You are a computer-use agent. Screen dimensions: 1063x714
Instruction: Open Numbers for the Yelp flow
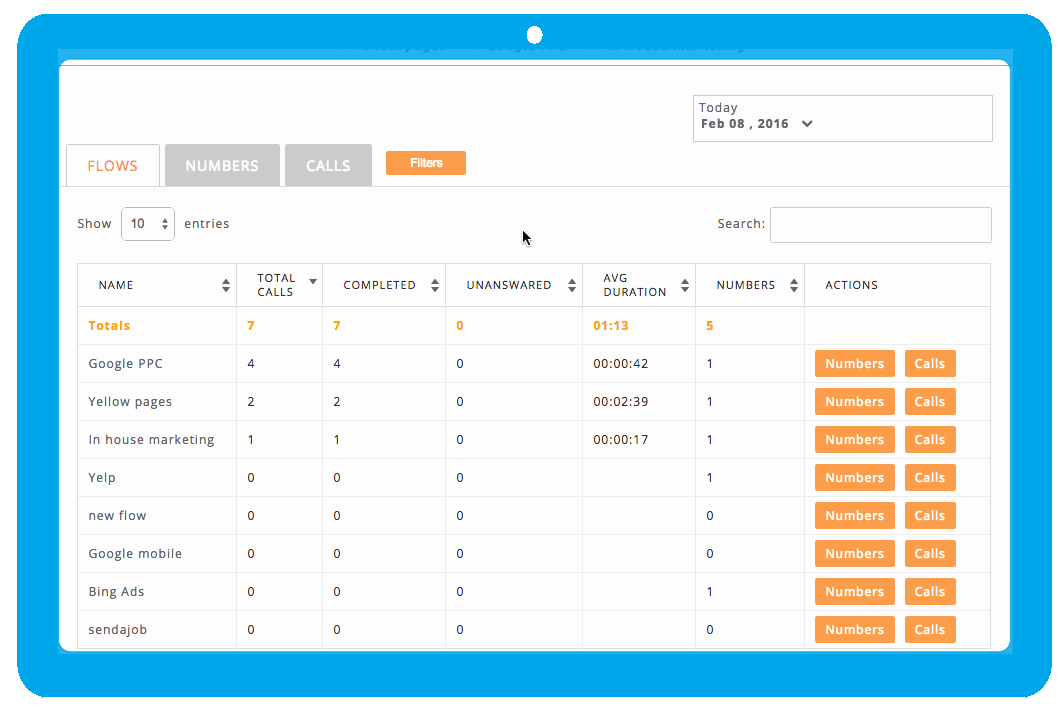click(854, 477)
